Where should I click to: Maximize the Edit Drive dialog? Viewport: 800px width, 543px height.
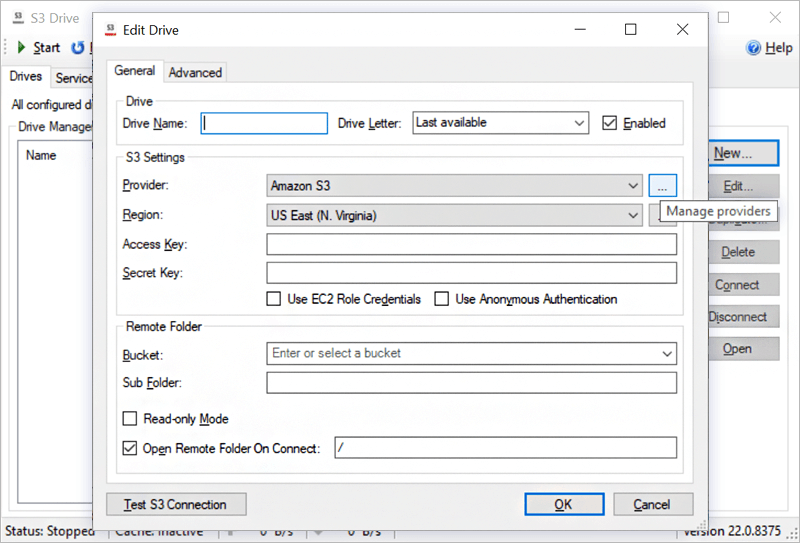click(x=631, y=30)
